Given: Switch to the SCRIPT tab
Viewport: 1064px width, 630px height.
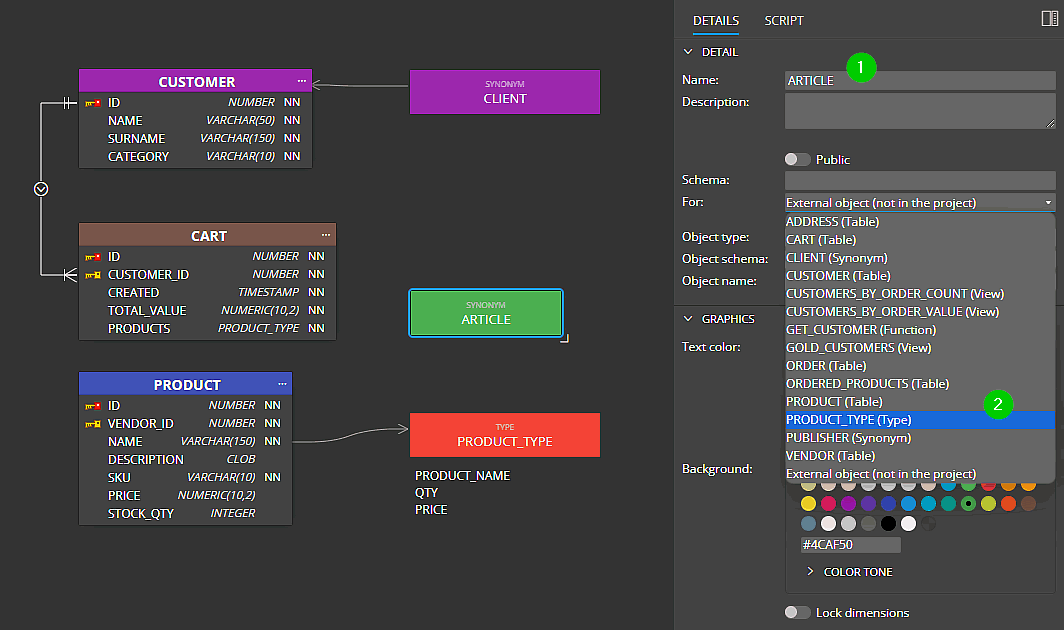Looking at the screenshot, I should (x=783, y=21).
